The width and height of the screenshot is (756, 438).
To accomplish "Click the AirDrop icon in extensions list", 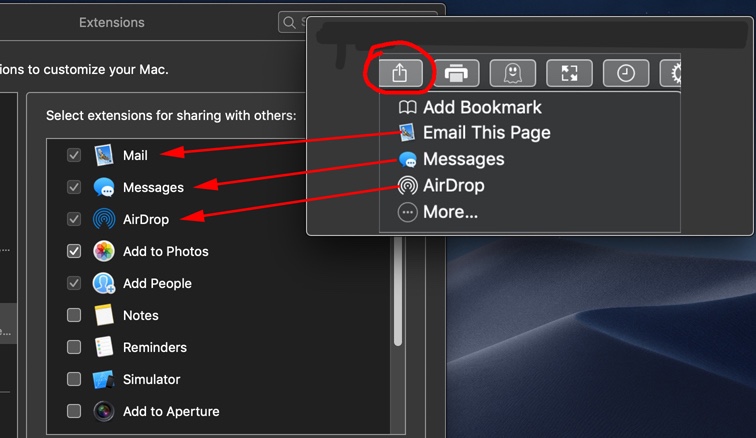I will [x=104, y=219].
